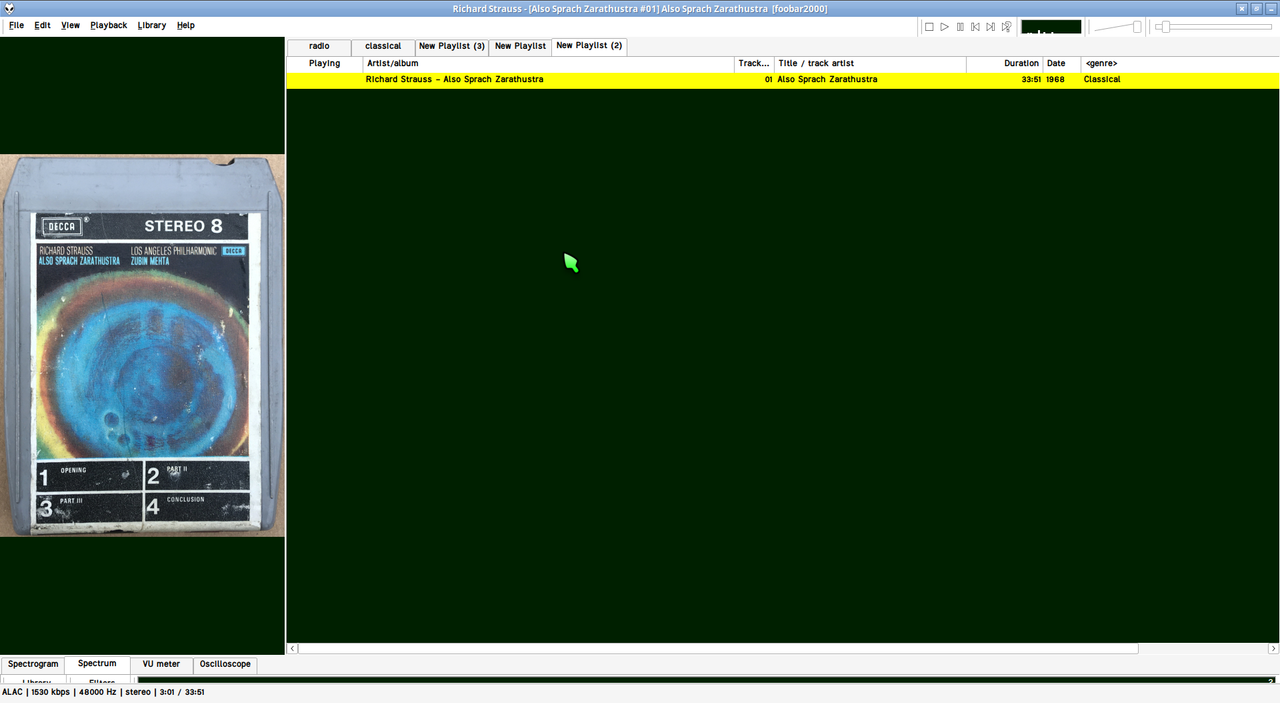Click the Classical genre cell
Viewport: 1280px width, 703px height.
click(1102, 80)
